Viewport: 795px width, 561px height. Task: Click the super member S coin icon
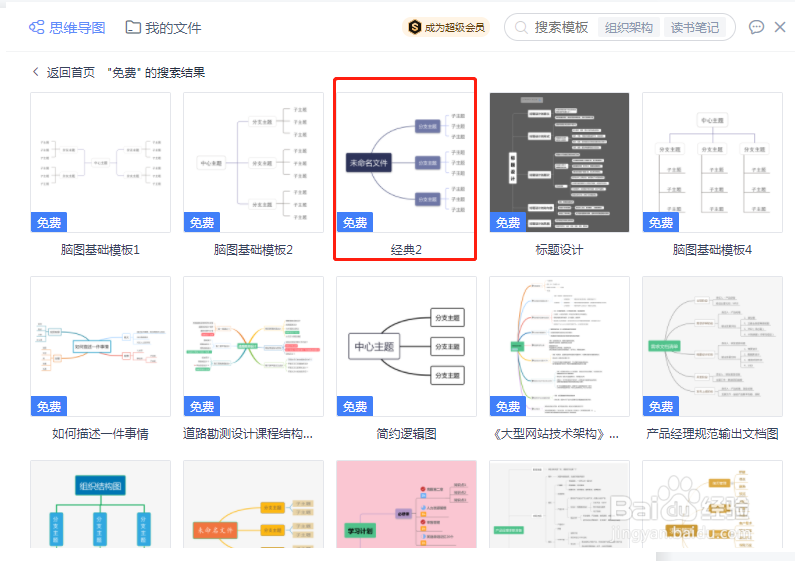[415, 27]
